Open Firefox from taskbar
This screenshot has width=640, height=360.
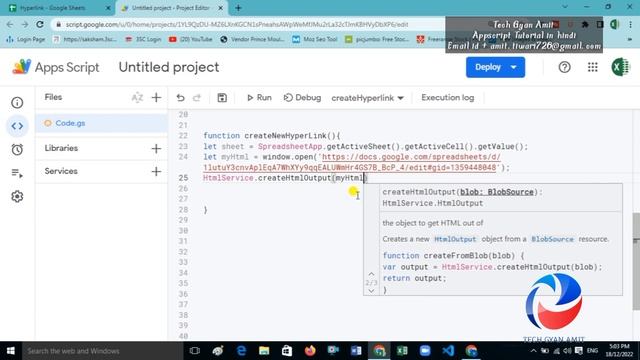coord(310,351)
